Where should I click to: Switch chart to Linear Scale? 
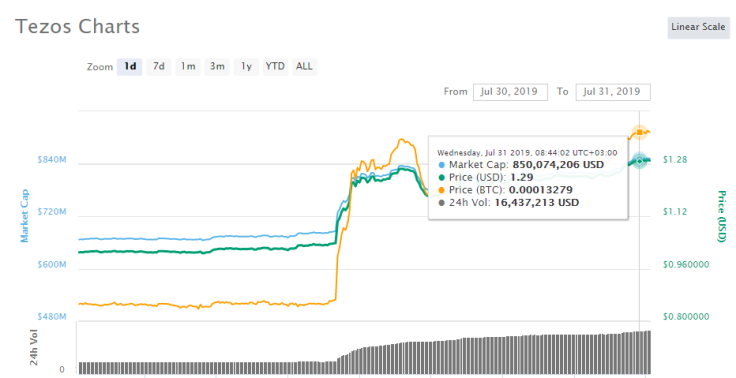pyautogui.click(x=698, y=27)
